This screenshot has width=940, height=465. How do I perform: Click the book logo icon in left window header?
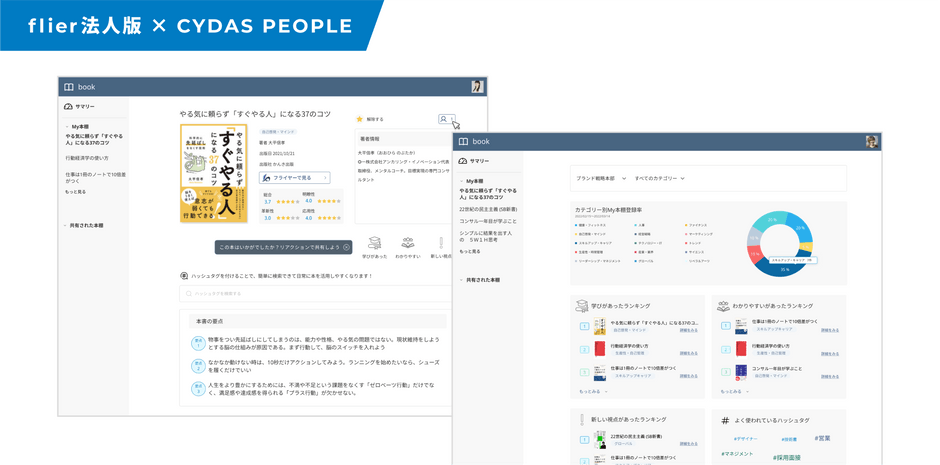click(x=69, y=87)
